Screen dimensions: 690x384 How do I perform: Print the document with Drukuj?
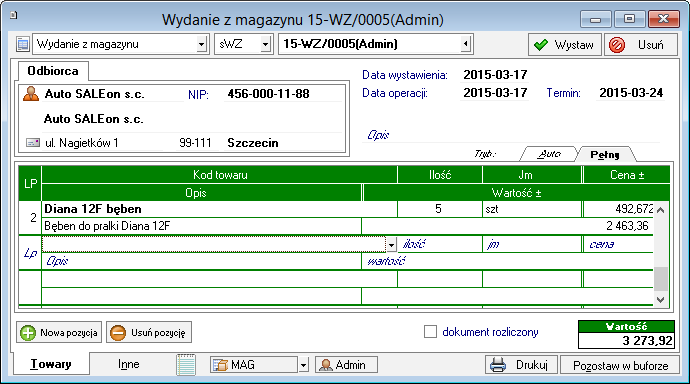coord(521,365)
